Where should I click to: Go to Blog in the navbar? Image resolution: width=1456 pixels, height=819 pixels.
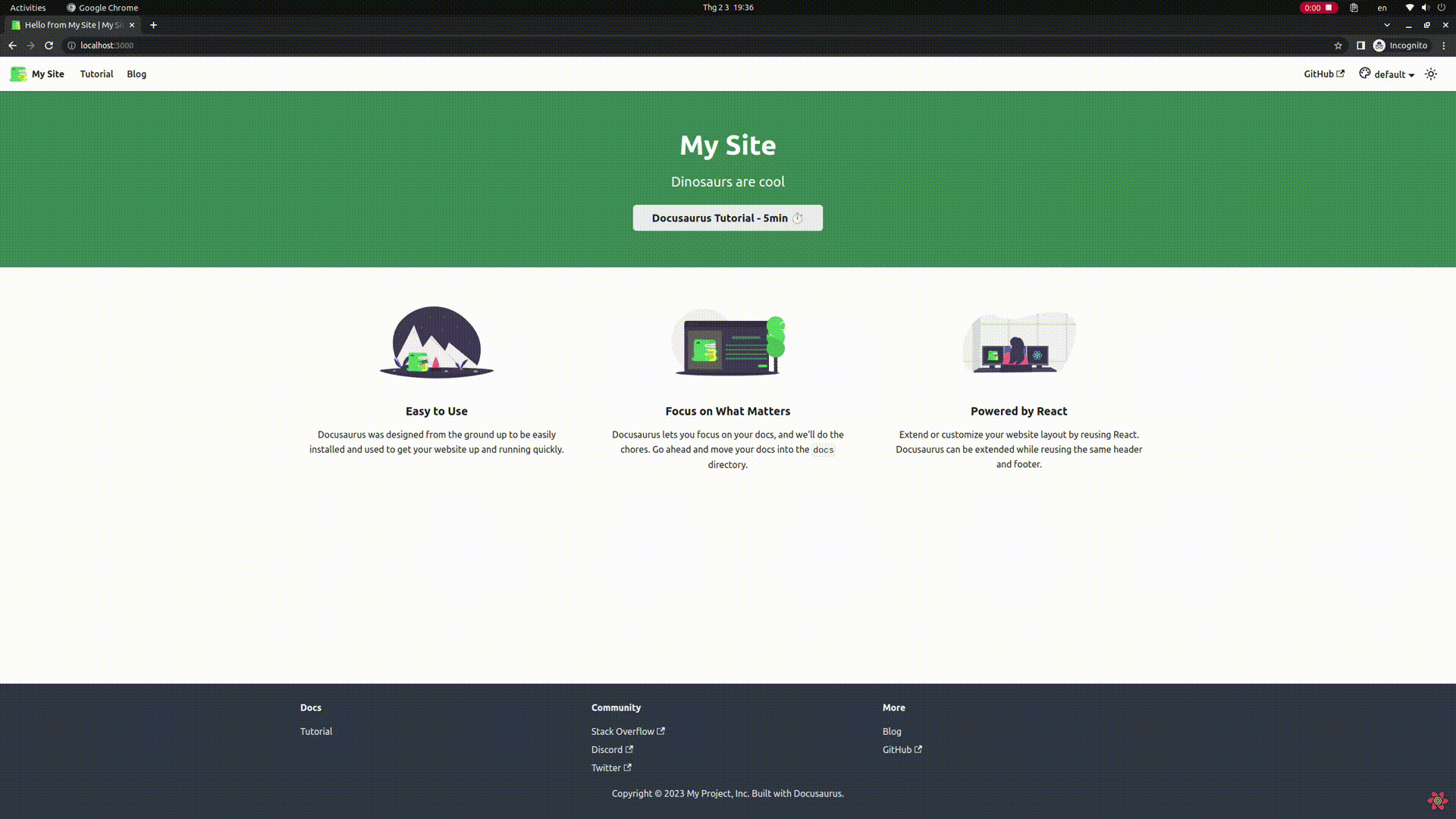(x=136, y=74)
